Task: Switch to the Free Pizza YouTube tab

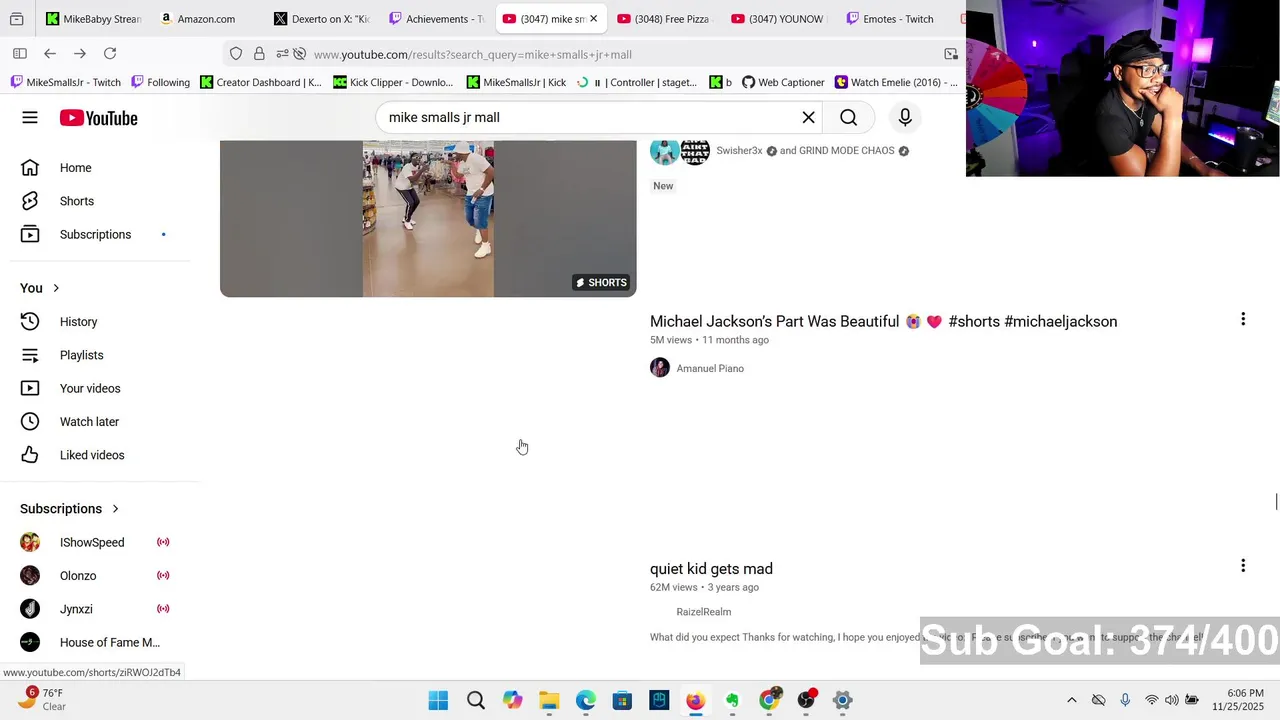Action: (663, 19)
